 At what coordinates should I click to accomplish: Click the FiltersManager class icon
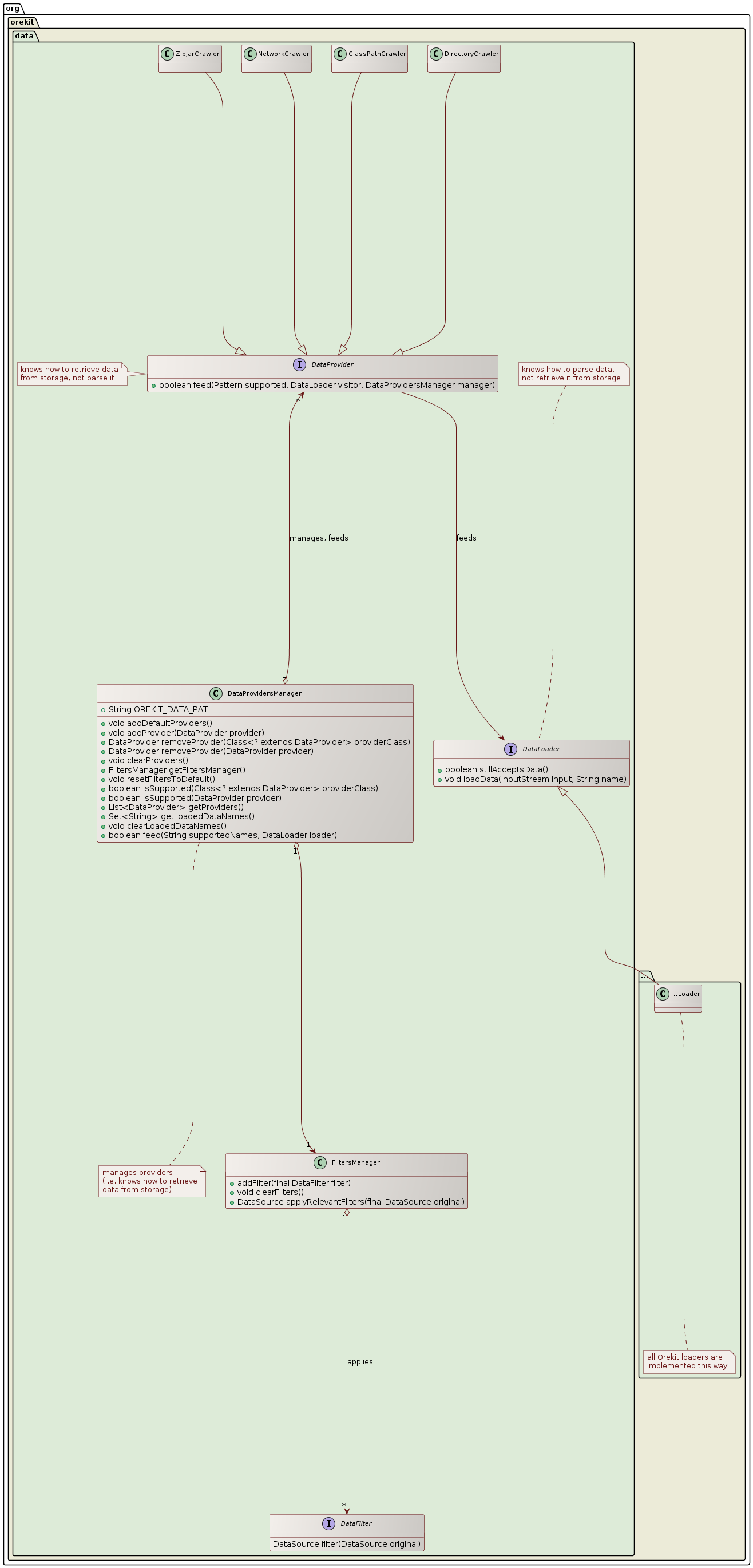(320, 1162)
